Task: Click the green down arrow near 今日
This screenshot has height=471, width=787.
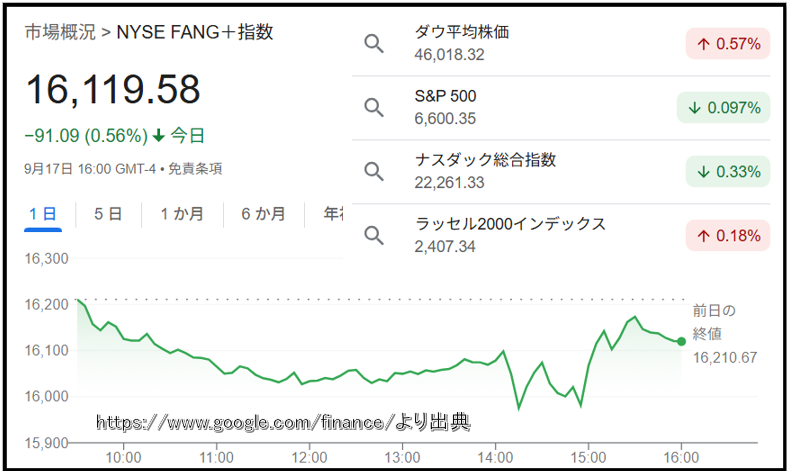Action: click(x=159, y=136)
